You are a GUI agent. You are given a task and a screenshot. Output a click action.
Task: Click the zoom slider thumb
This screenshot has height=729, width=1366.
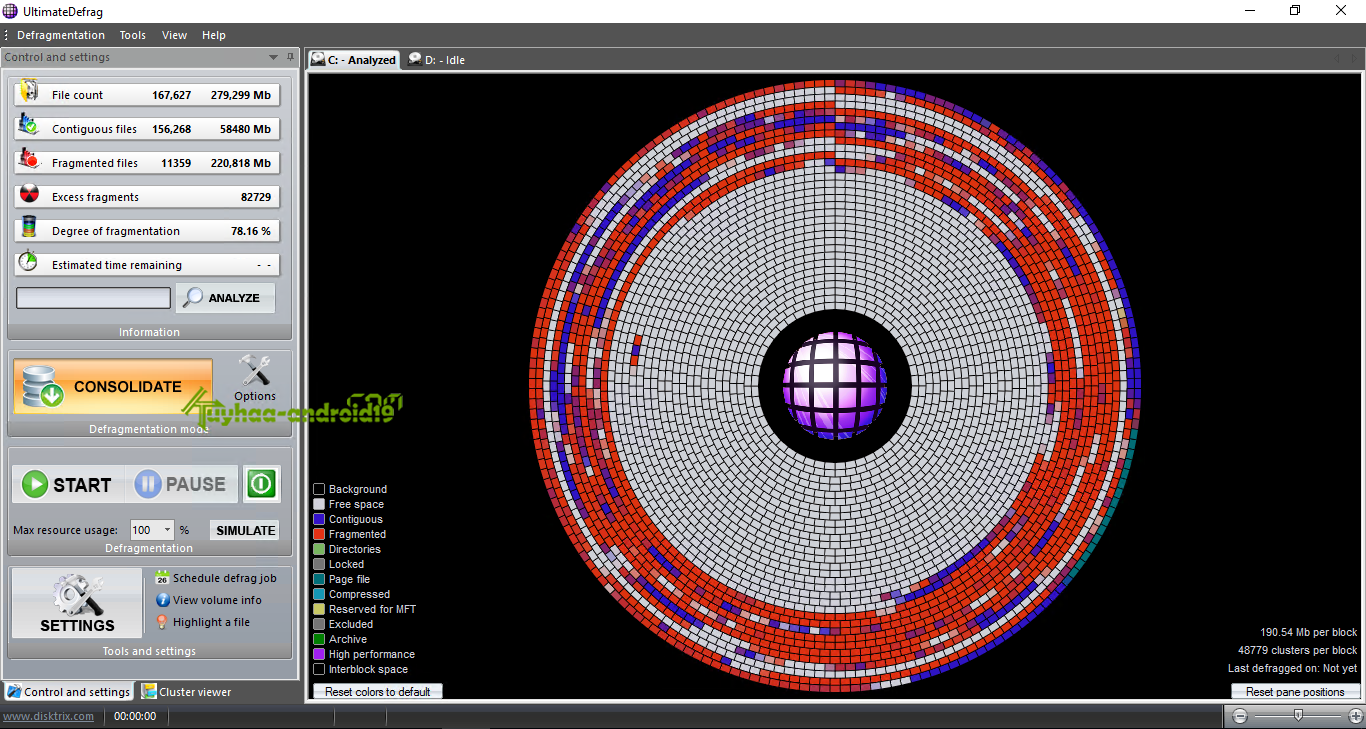pos(1298,716)
